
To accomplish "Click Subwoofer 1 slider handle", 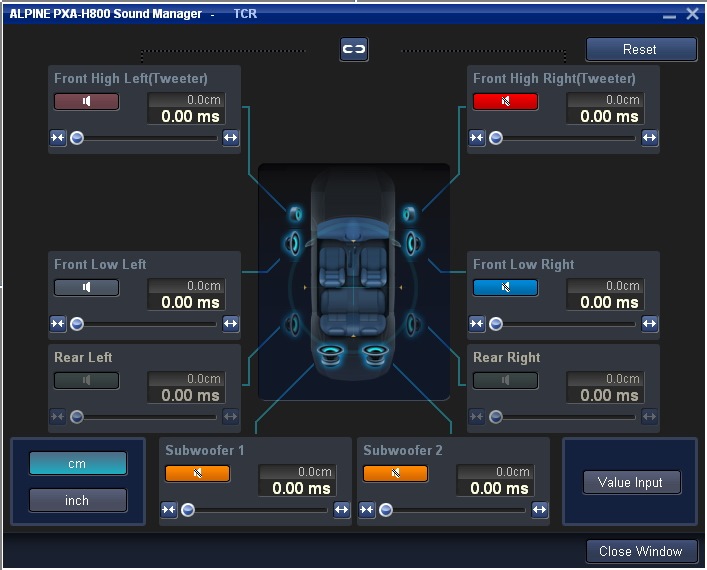I will point(188,510).
